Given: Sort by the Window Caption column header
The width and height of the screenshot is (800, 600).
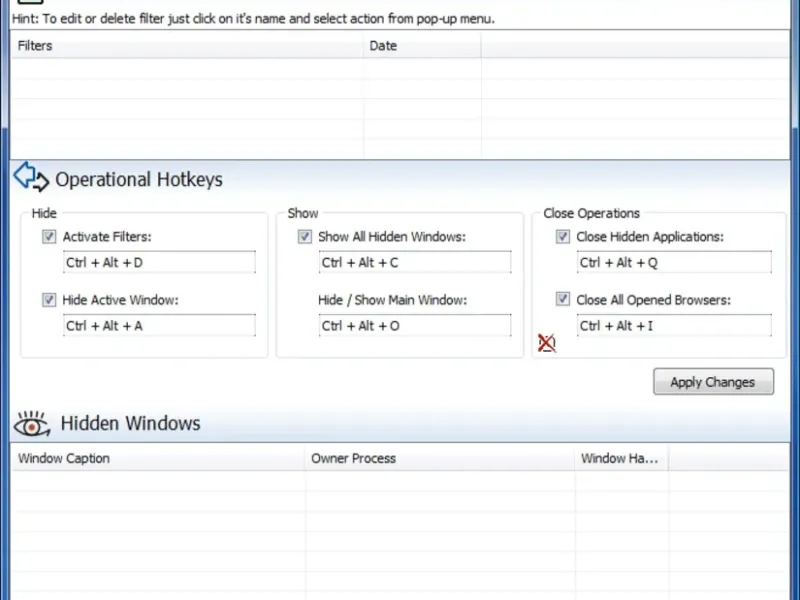Looking at the screenshot, I should (158, 458).
